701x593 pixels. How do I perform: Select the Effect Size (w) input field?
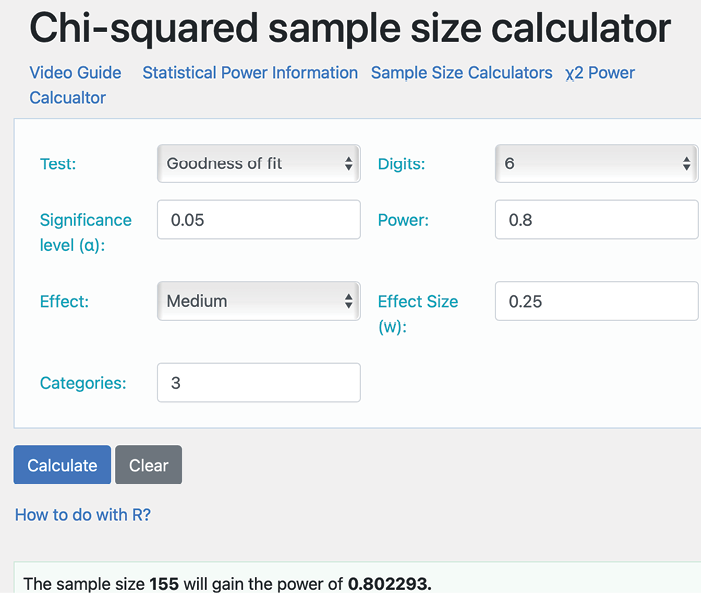(596, 301)
